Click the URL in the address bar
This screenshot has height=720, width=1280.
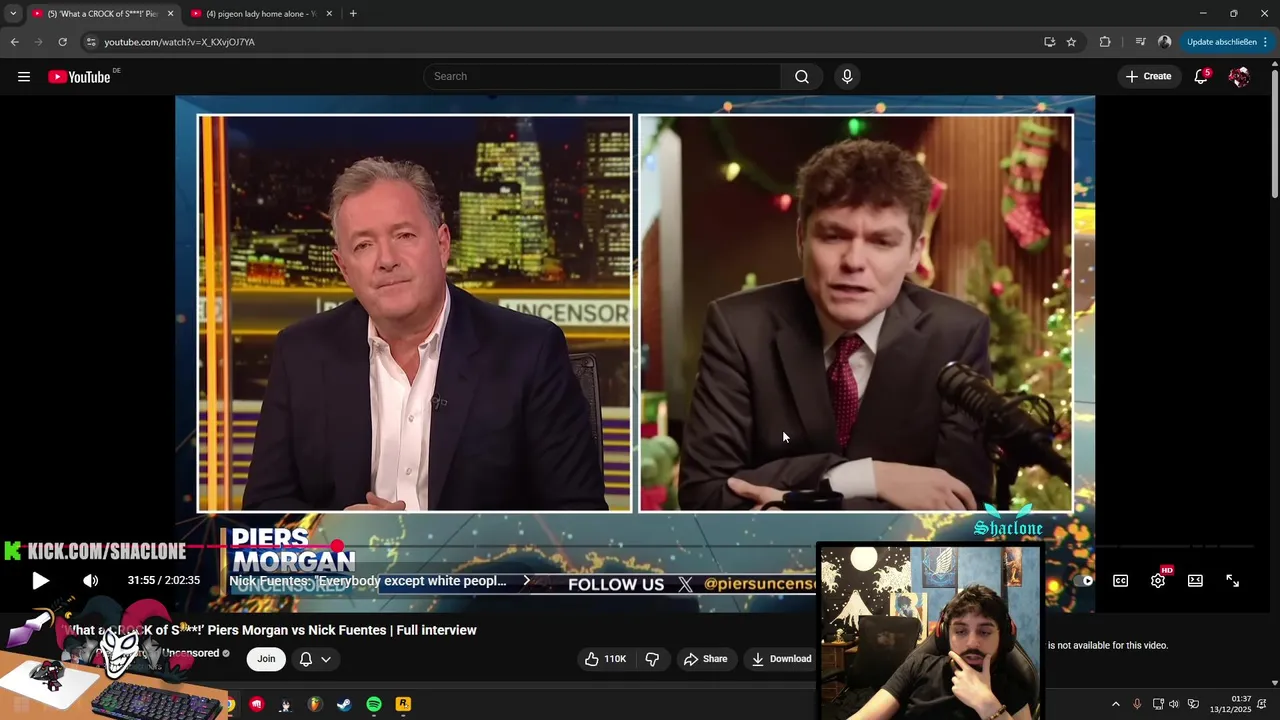pos(180,42)
